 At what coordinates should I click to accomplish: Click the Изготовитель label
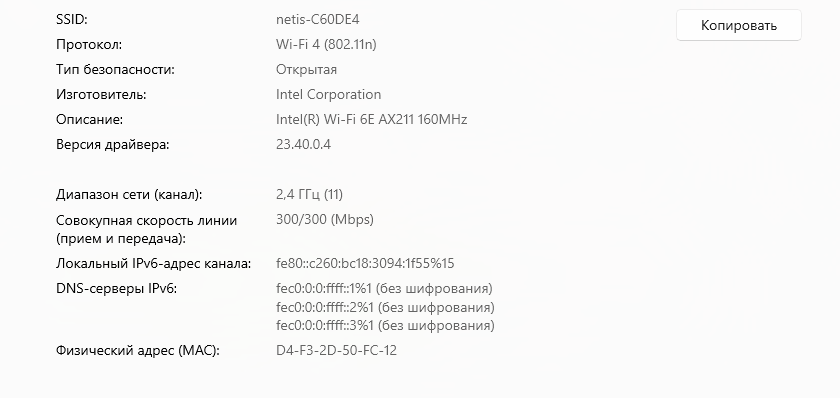(101, 95)
